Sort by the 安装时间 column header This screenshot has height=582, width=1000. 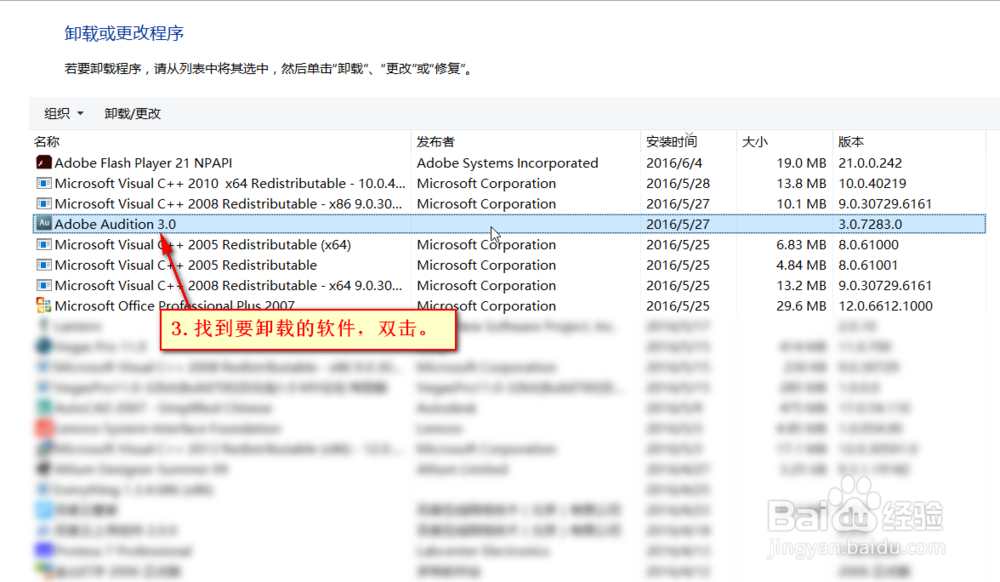point(672,142)
